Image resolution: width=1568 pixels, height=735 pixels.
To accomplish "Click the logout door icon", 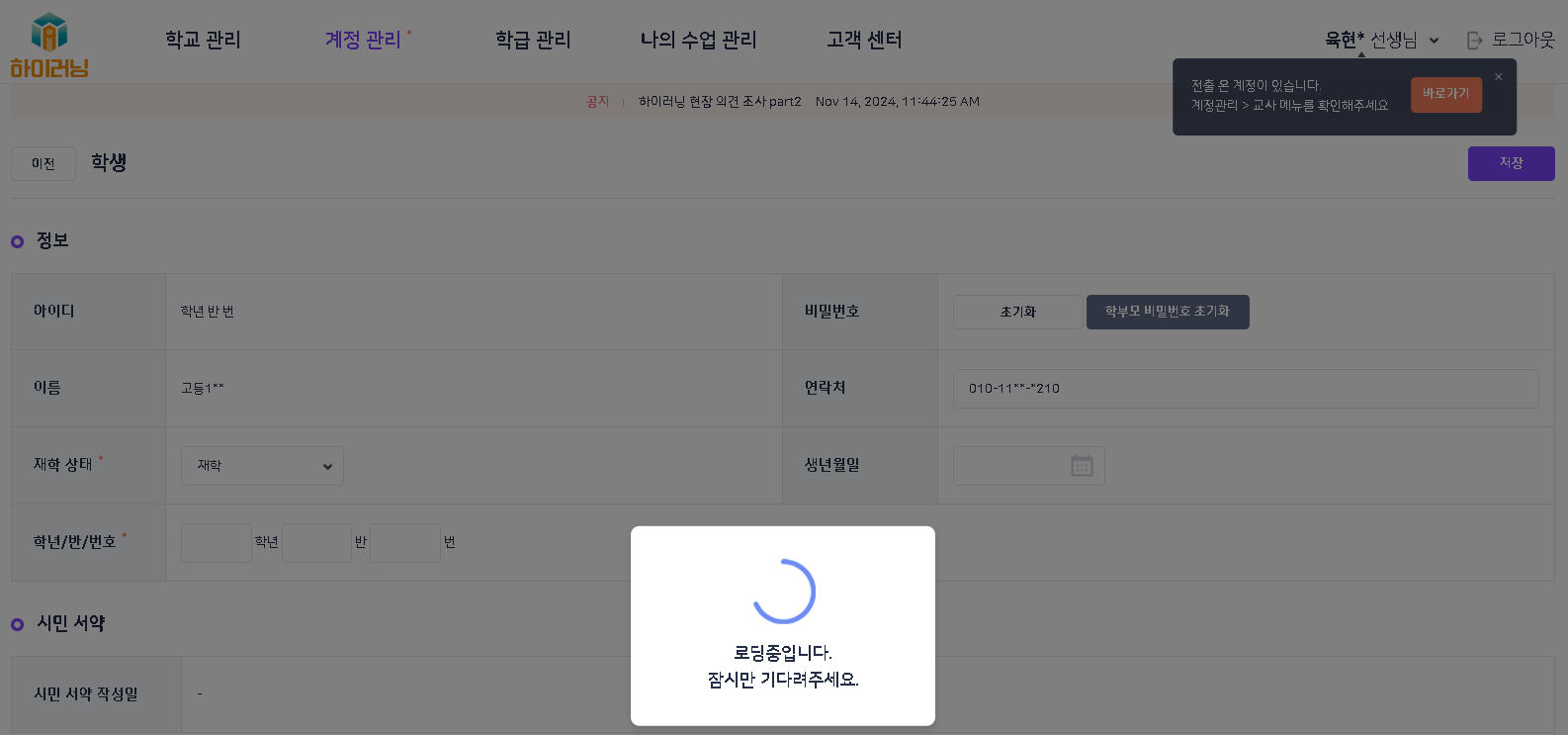I will click(1474, 41).
